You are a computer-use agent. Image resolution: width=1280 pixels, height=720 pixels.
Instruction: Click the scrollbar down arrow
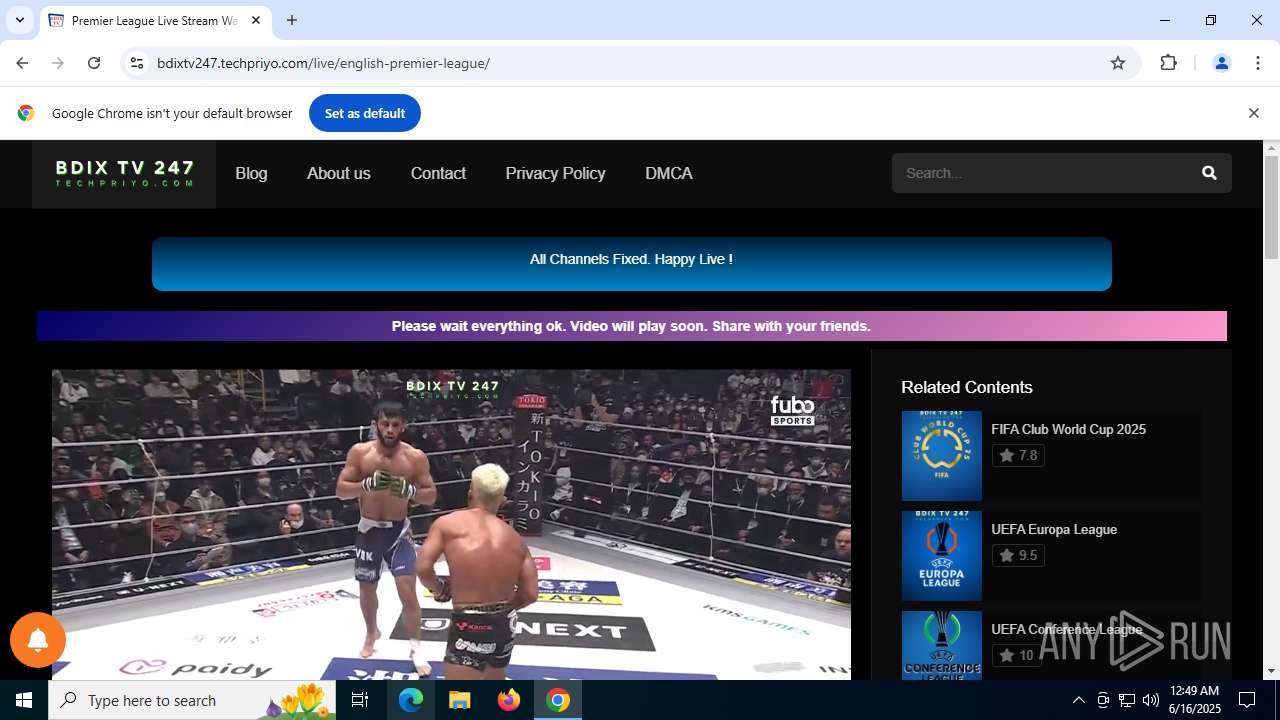coord(1271,671)
